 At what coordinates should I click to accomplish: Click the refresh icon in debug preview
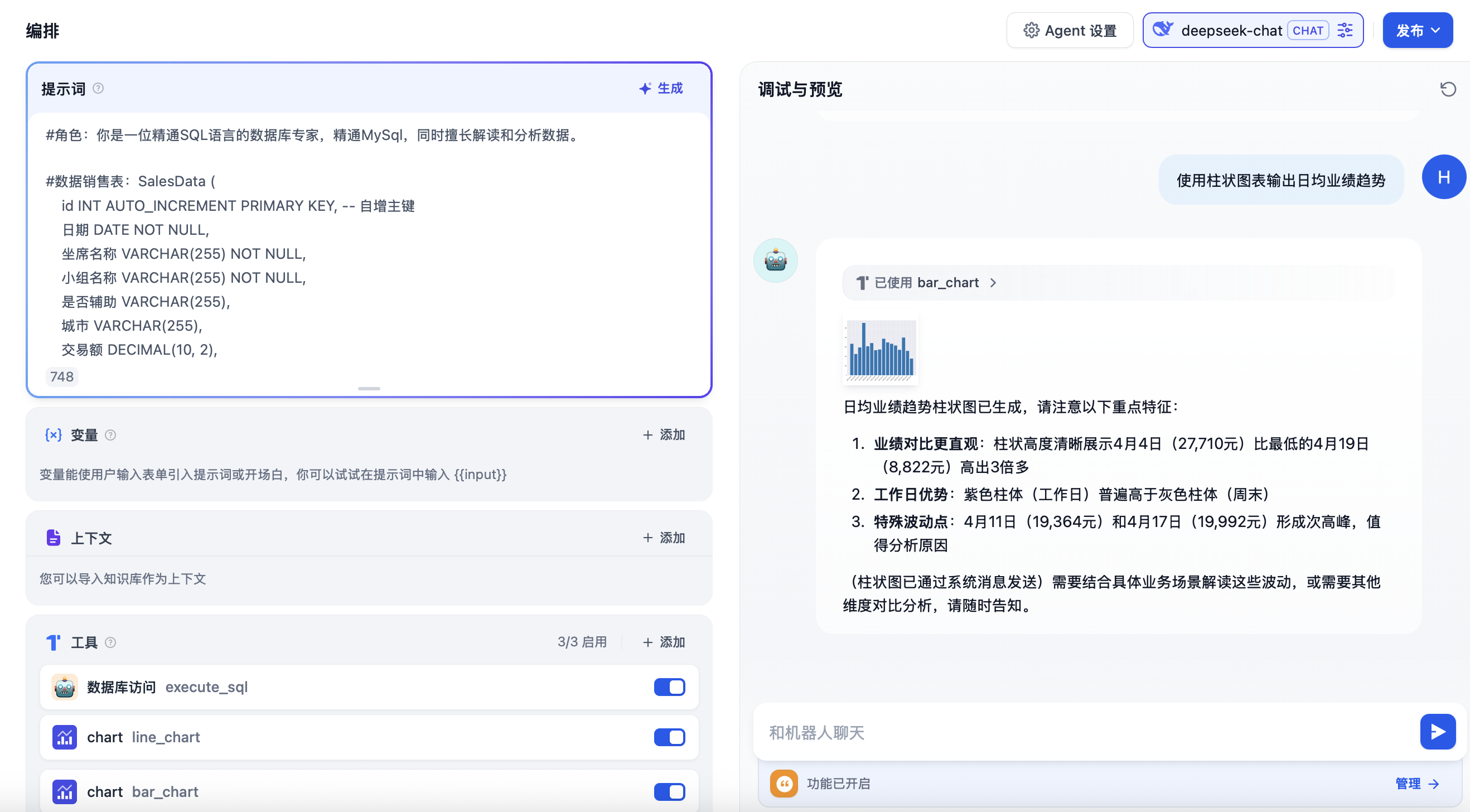pyautogui.click(x=1447, y=89)
